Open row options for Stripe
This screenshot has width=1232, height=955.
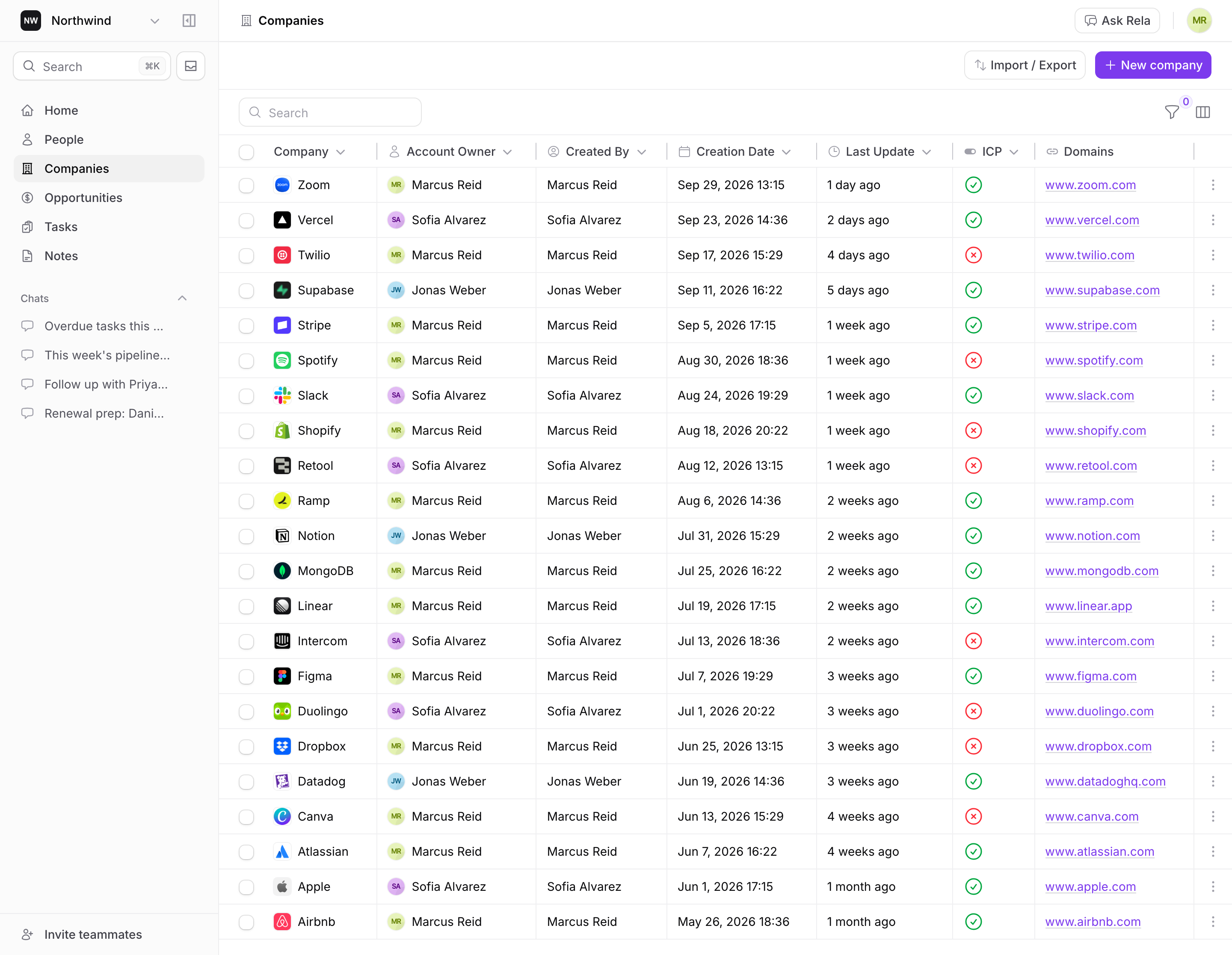coord(1213,326)
